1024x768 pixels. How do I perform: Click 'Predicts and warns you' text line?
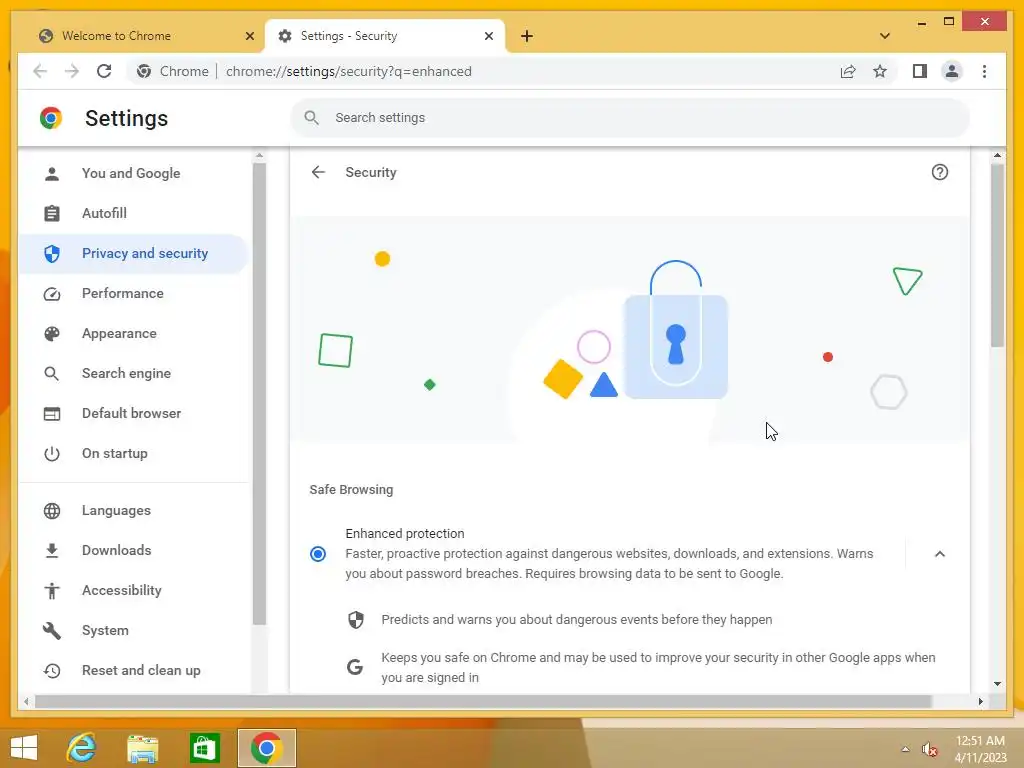(x=577, y=620)
